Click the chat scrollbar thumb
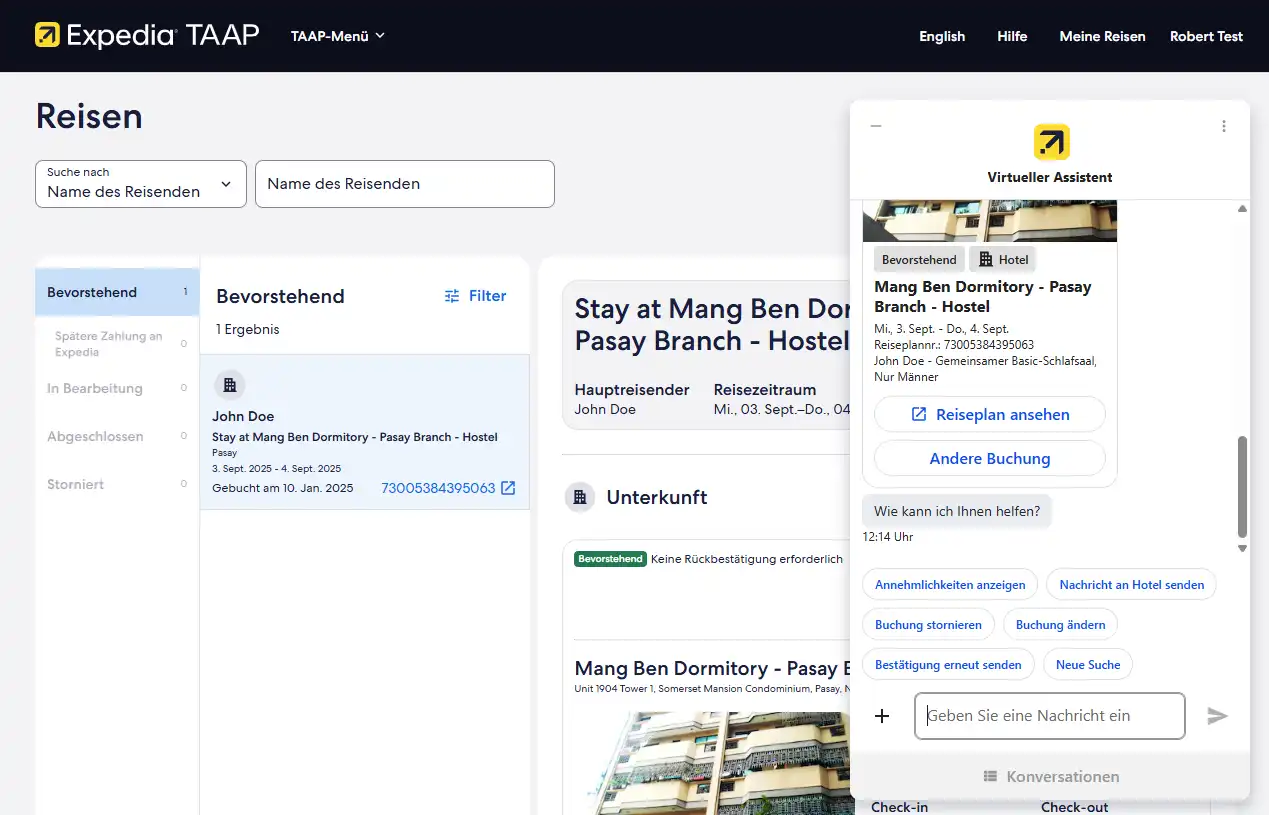Viewport: 1269px width, 815px height. pos(1242,486)
